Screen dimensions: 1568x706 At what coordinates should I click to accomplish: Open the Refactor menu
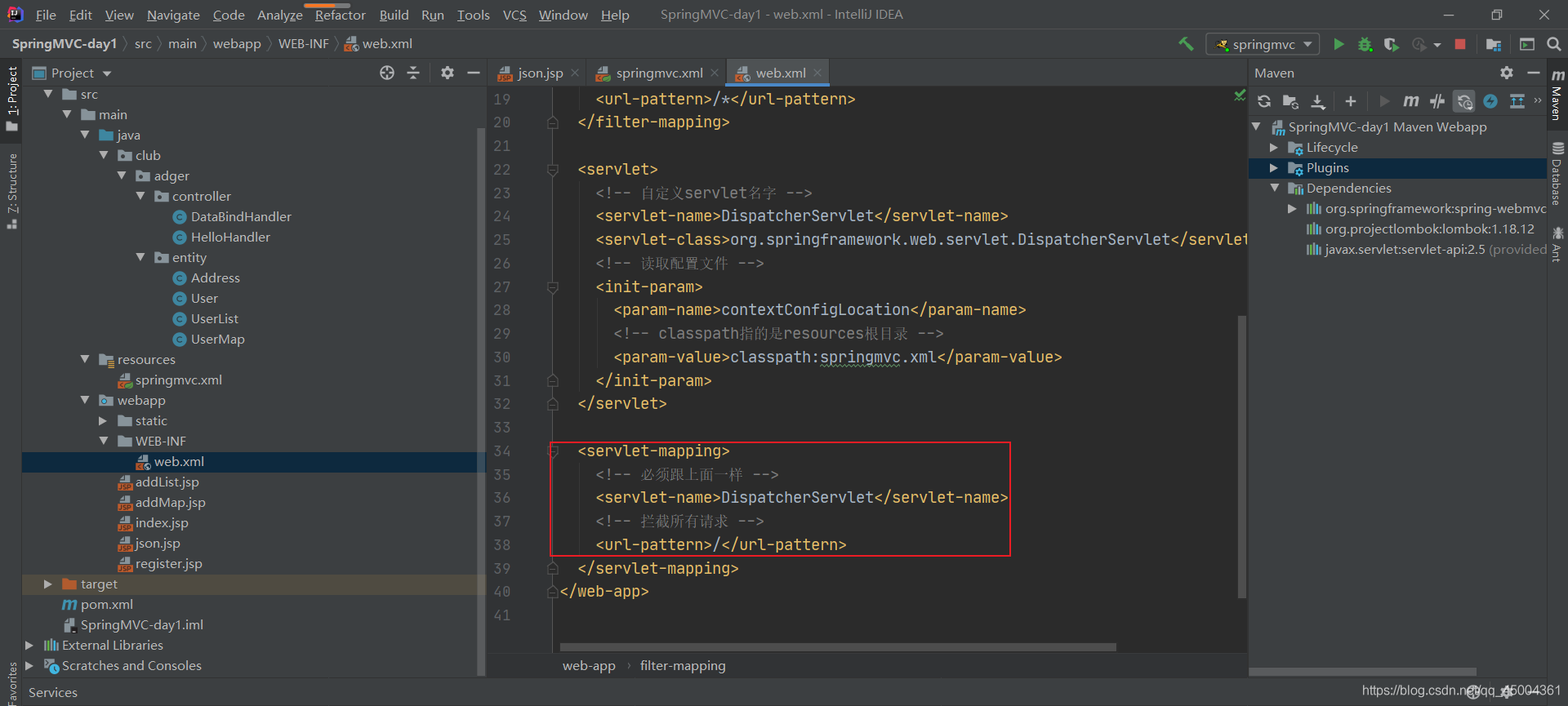(x=340, y=15)
